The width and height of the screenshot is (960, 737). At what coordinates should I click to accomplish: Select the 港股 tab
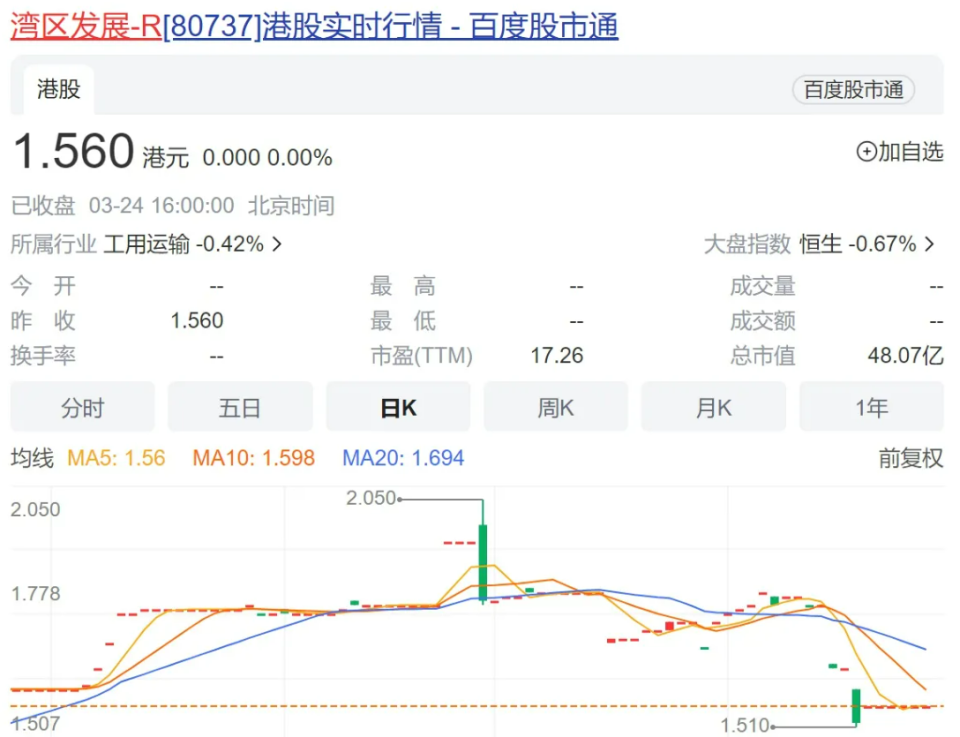coord(59,89)
